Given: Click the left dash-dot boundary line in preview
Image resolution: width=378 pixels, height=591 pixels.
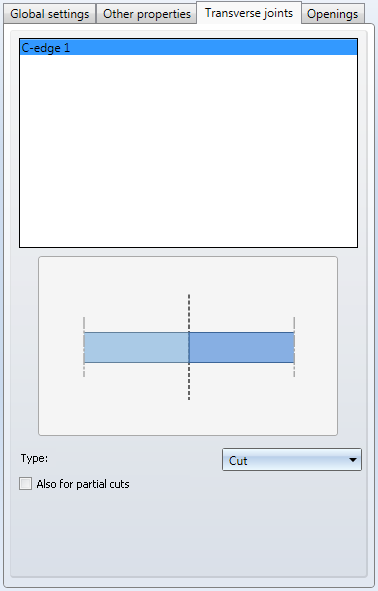Looking at the screenshot, I should [x=84, y=347].
